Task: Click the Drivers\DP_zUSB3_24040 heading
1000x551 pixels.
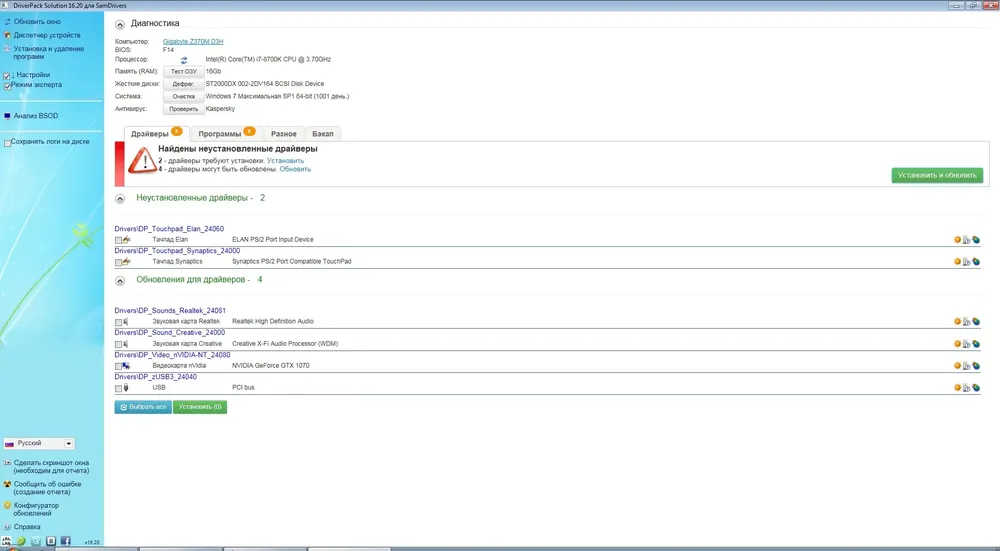Action: coord(156,377)
